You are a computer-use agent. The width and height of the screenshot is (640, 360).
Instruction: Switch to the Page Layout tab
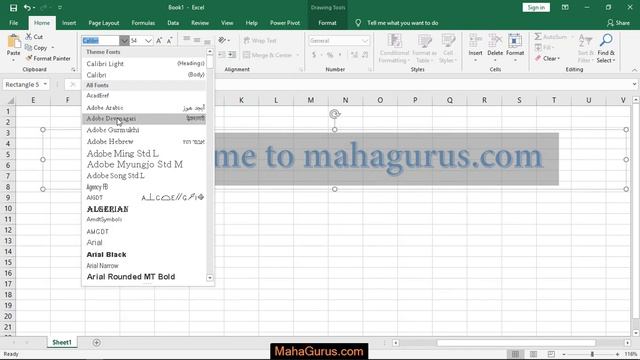104,23
